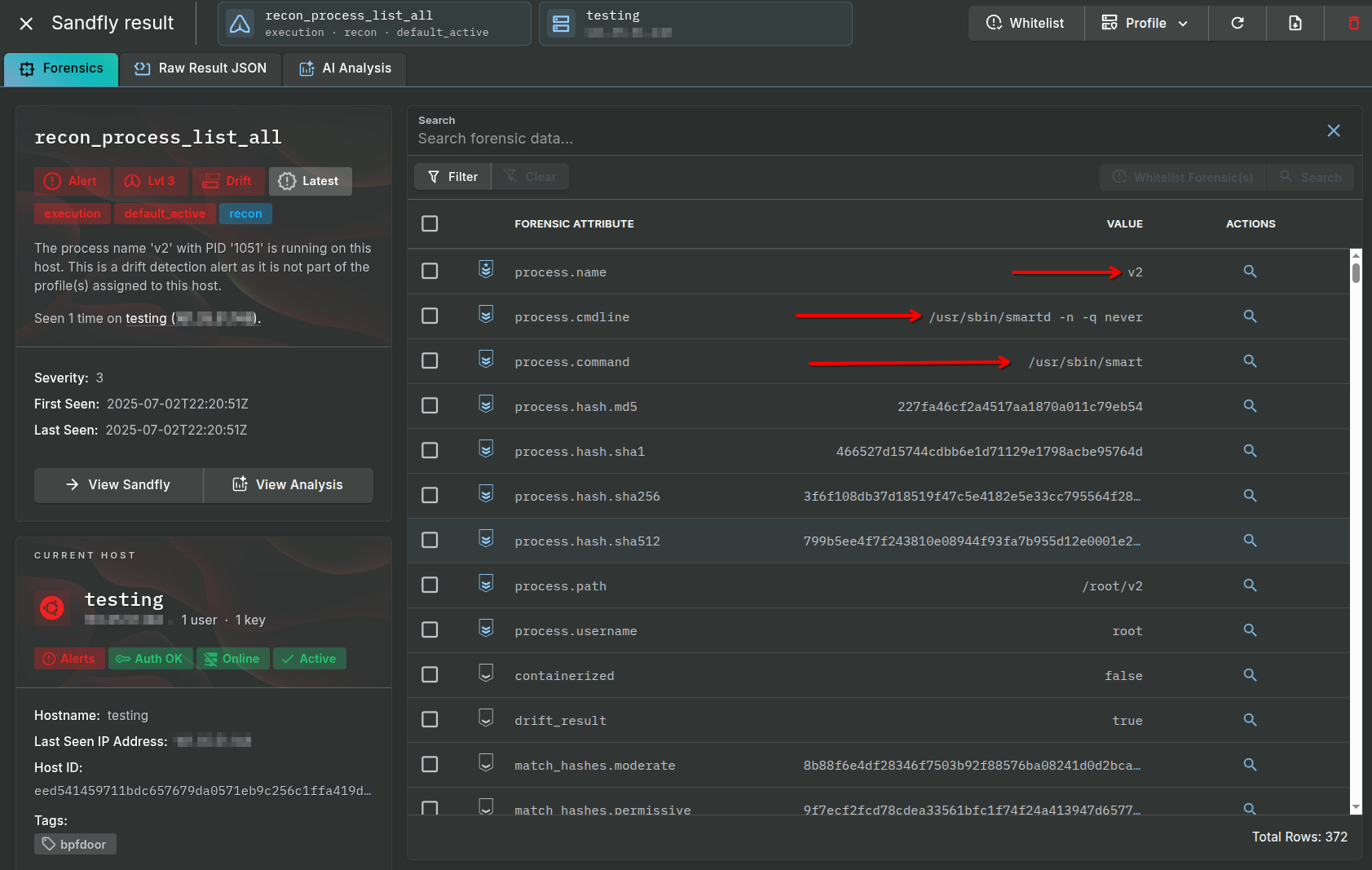Click shield icon beside process.username

tap(486, 628)
